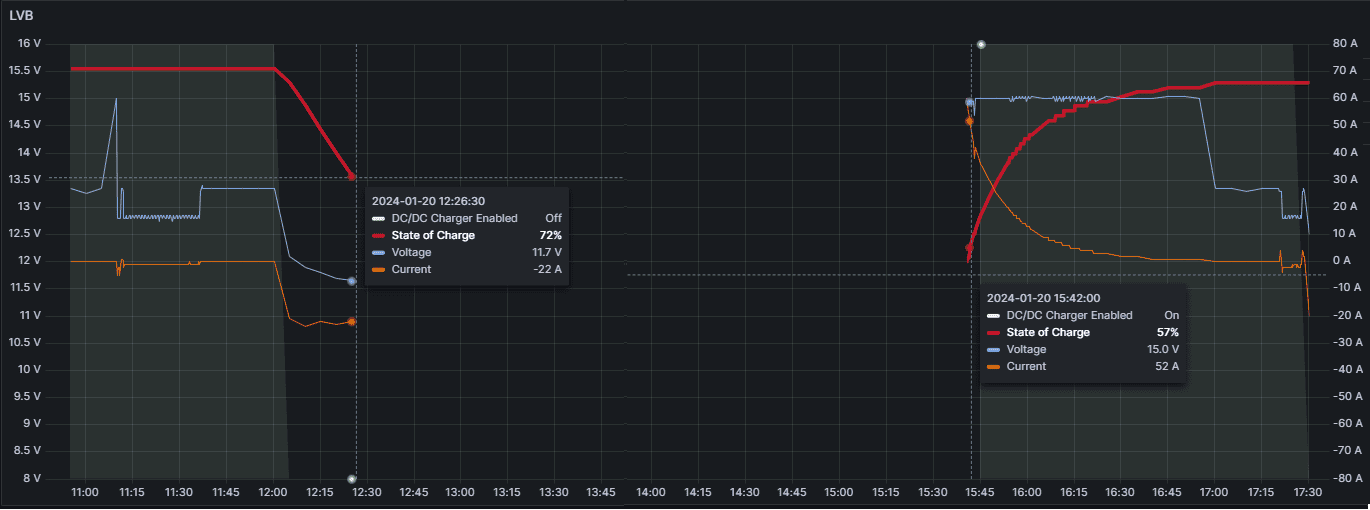Click the 17:00 tick on the time axis
This screenshot has height=510, width=1370.
point(1213,493)
